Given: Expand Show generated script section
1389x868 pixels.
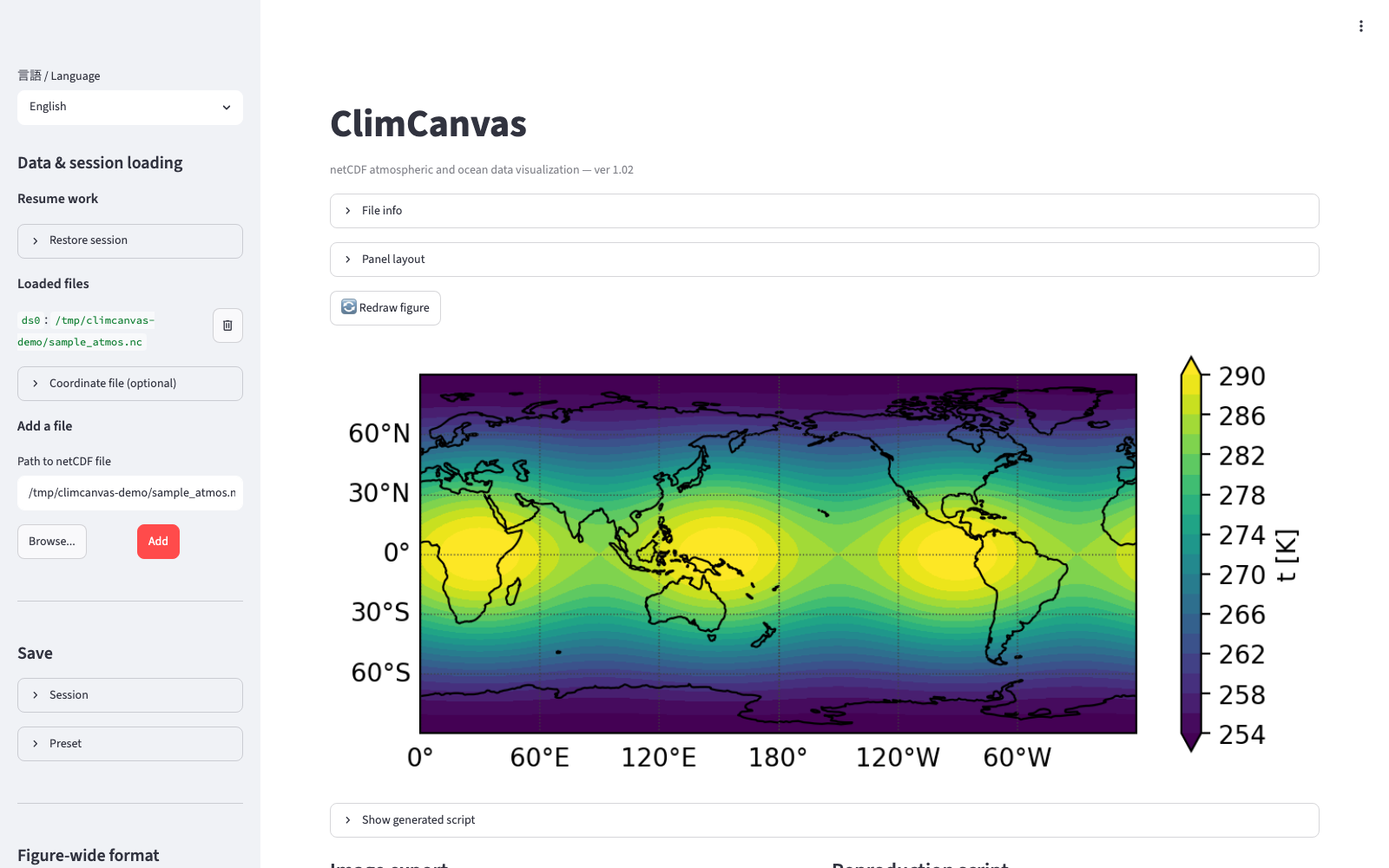Looking at the screenshot, I should pyautogui.click(x=825, y=820).
